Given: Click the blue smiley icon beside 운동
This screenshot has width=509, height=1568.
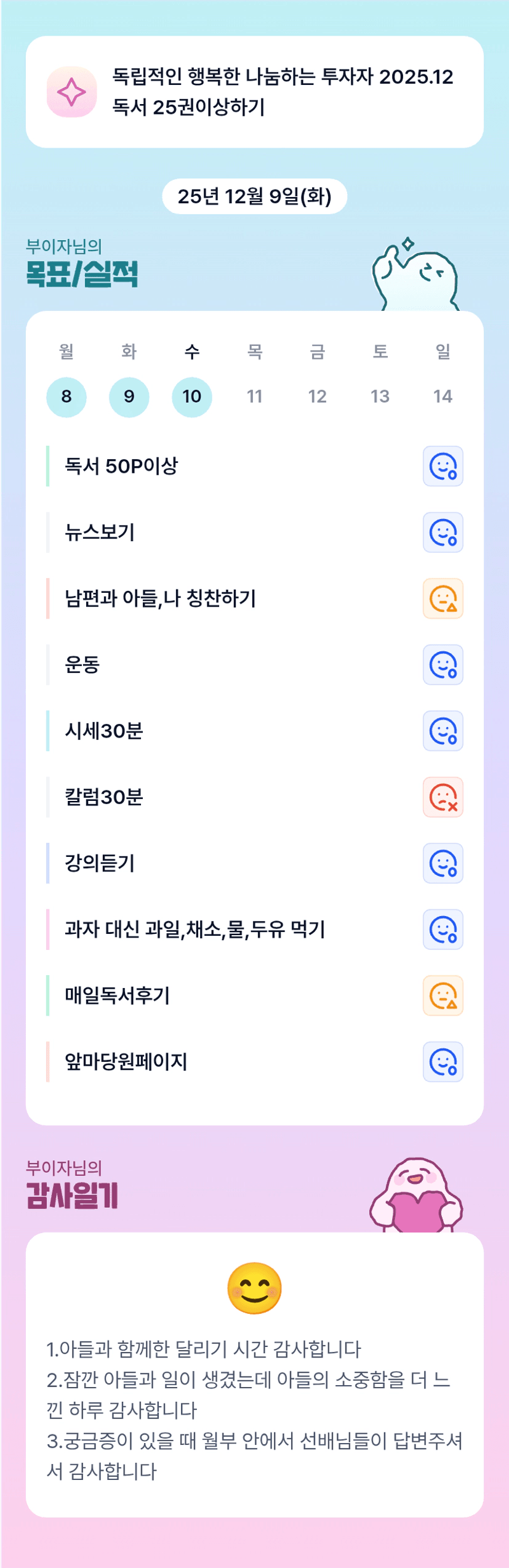Looking at the screenshot, I should (x=443, y=665).
